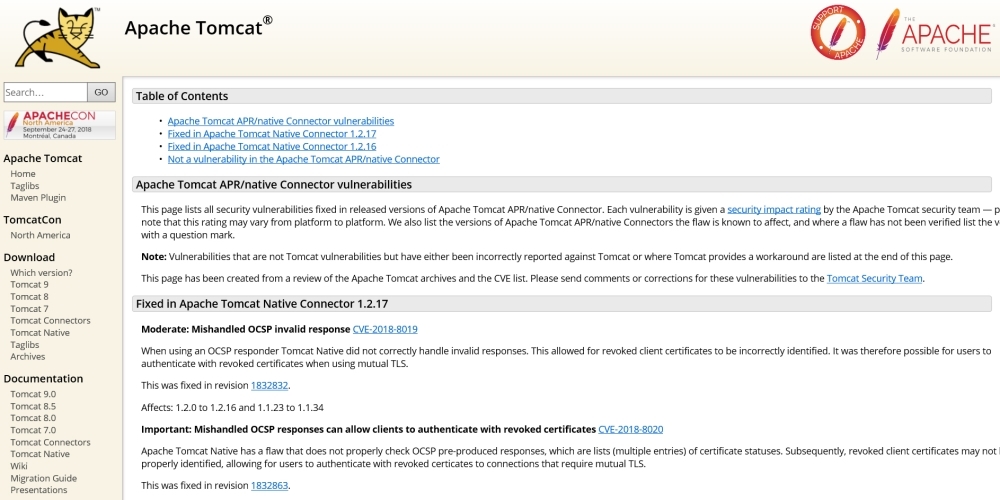The image size is (1000, 500).
Task: Open the Apache Software Foundation feather logo
Action: pos(934,33)
